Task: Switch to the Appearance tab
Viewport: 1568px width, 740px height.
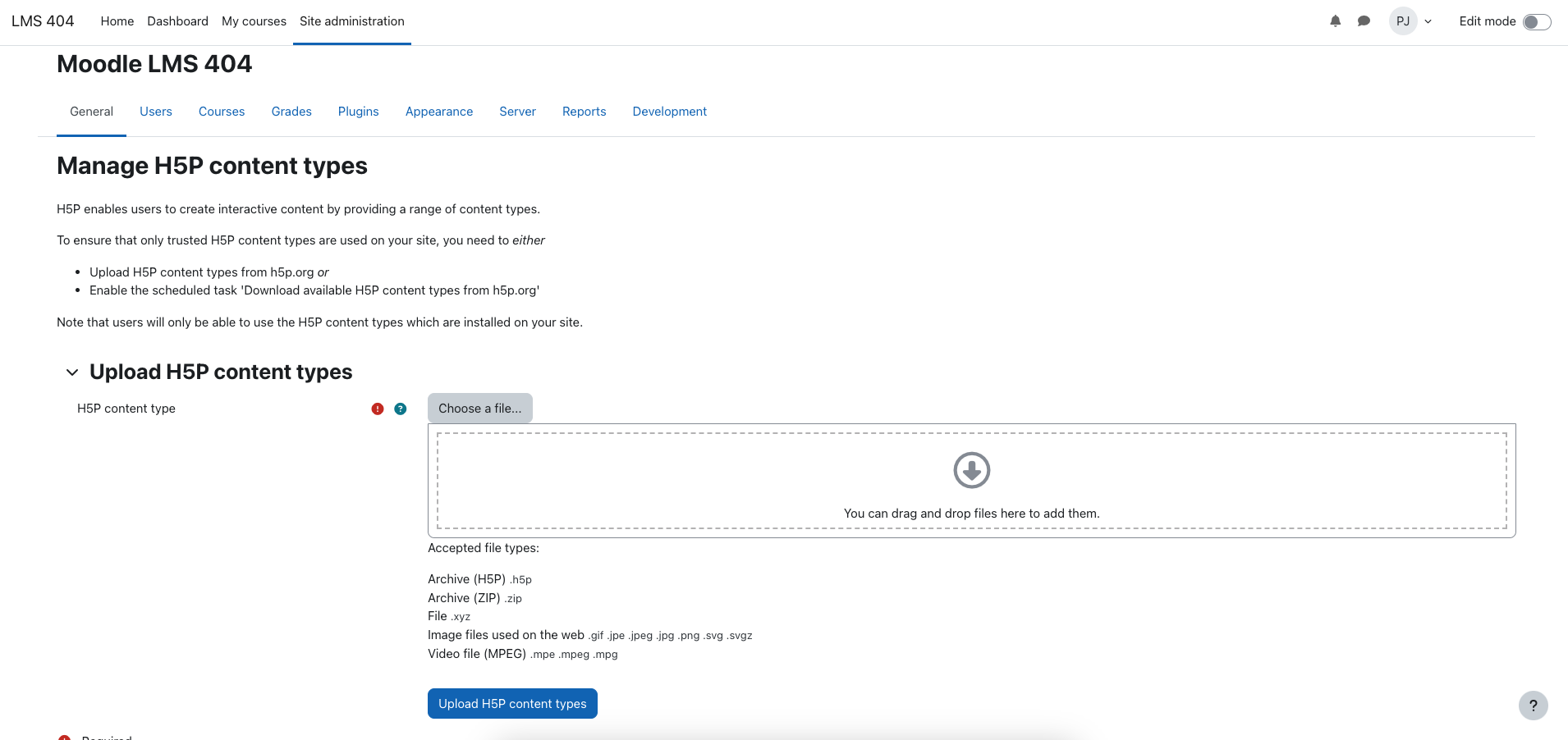Action: click(x=439, y=112)
